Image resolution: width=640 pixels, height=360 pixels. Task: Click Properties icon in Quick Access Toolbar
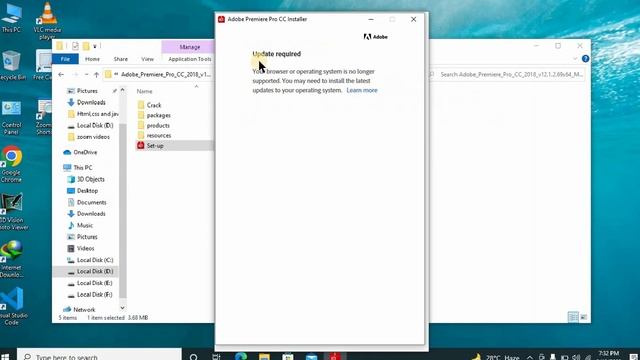75,46
